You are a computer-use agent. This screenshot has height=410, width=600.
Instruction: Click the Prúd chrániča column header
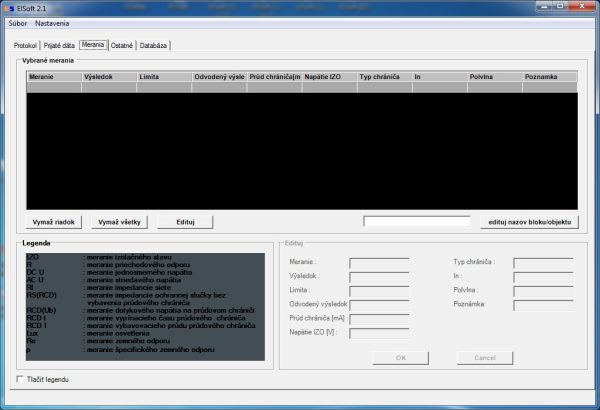pyautogui.click(x=274, y=77)
